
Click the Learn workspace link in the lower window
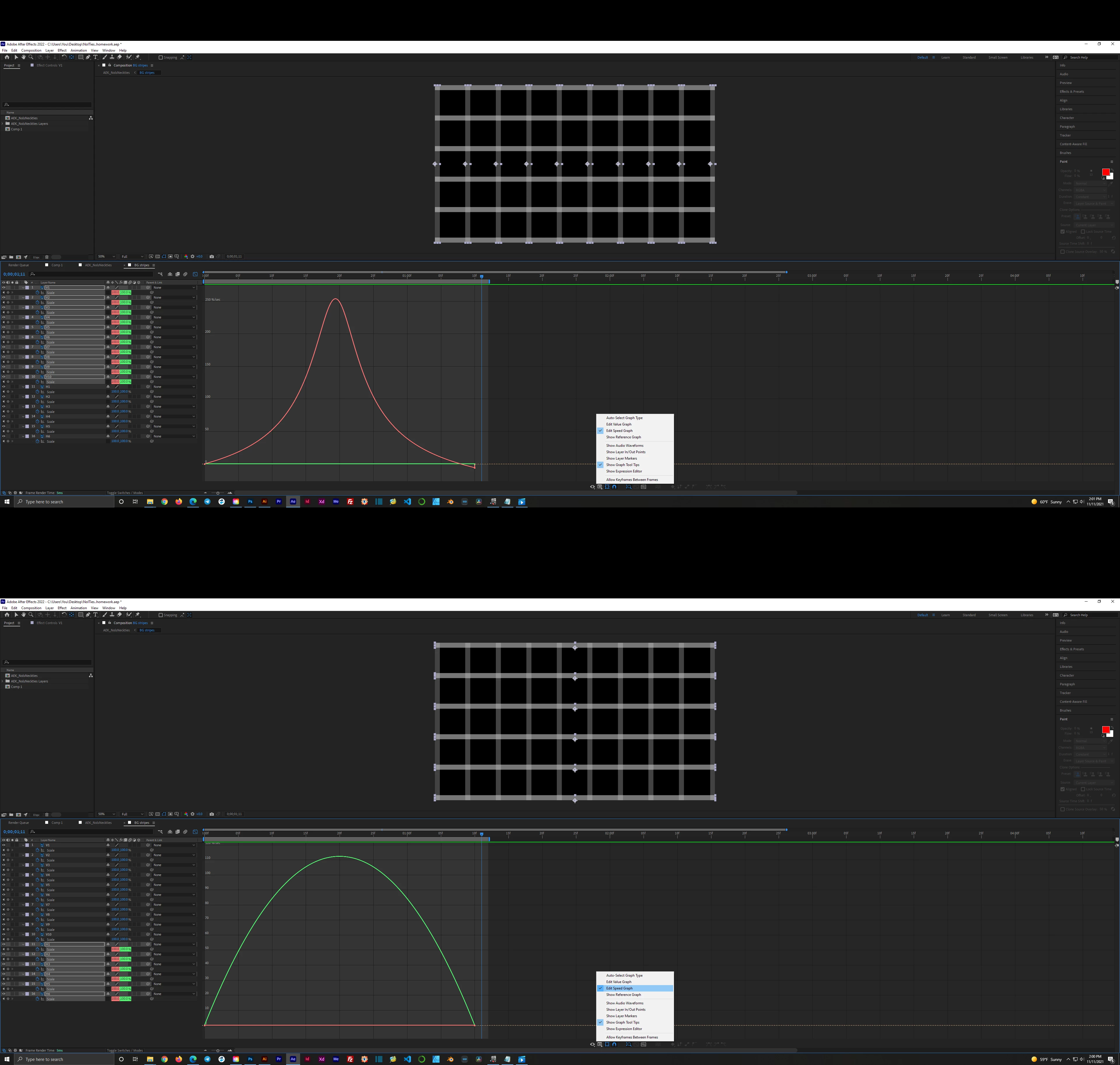click(945, 615)
